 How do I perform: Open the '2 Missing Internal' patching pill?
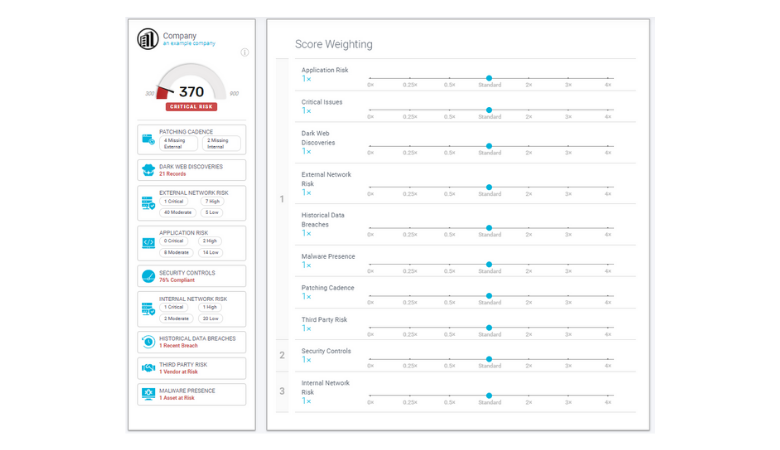(x=221, y=144)
